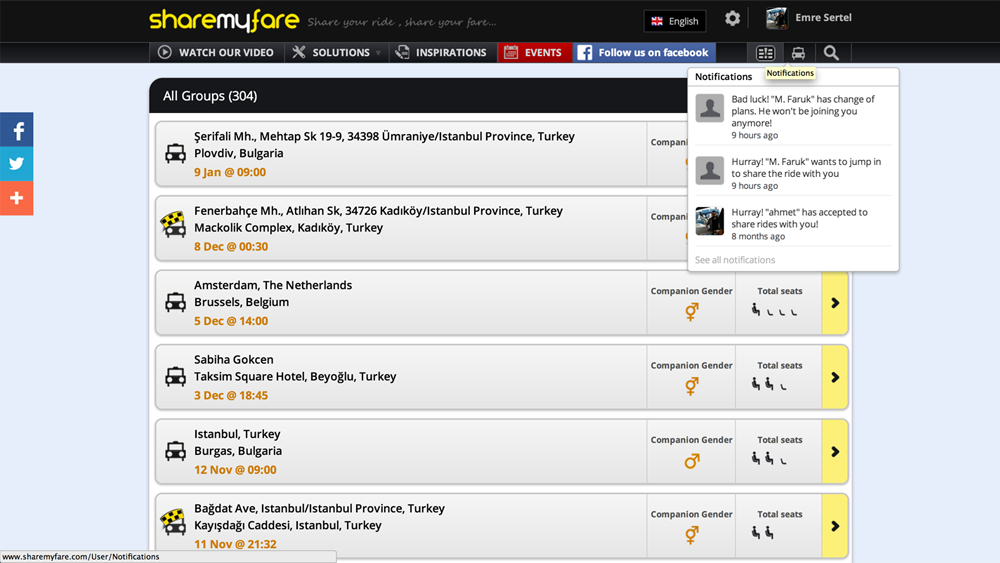Open Istanbul to Burgas group arrow
1000x563 pixels.
pos(835,452)
